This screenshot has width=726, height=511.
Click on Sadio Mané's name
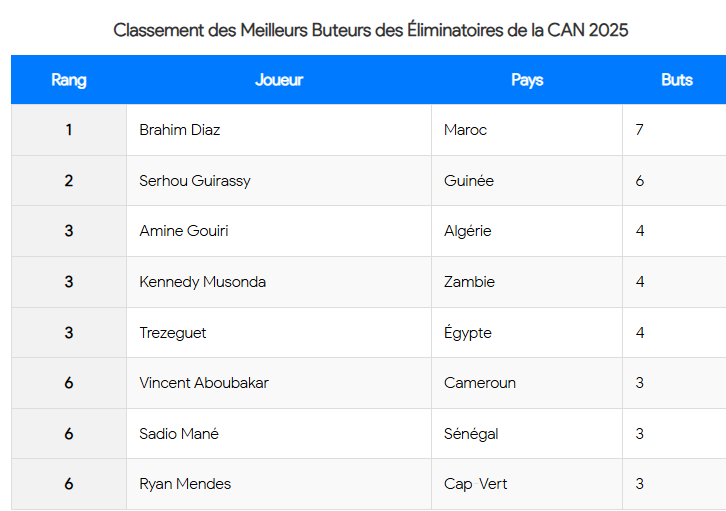tap(179, 434)
